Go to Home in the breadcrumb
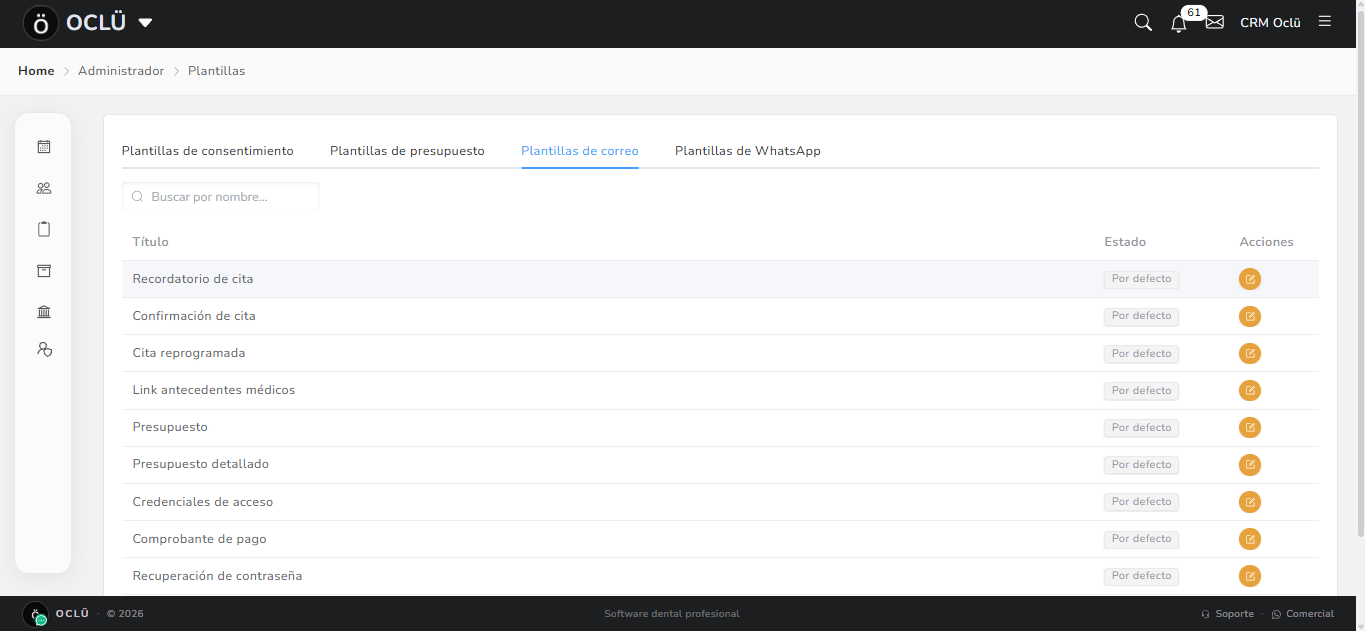 tap(36, 71)
